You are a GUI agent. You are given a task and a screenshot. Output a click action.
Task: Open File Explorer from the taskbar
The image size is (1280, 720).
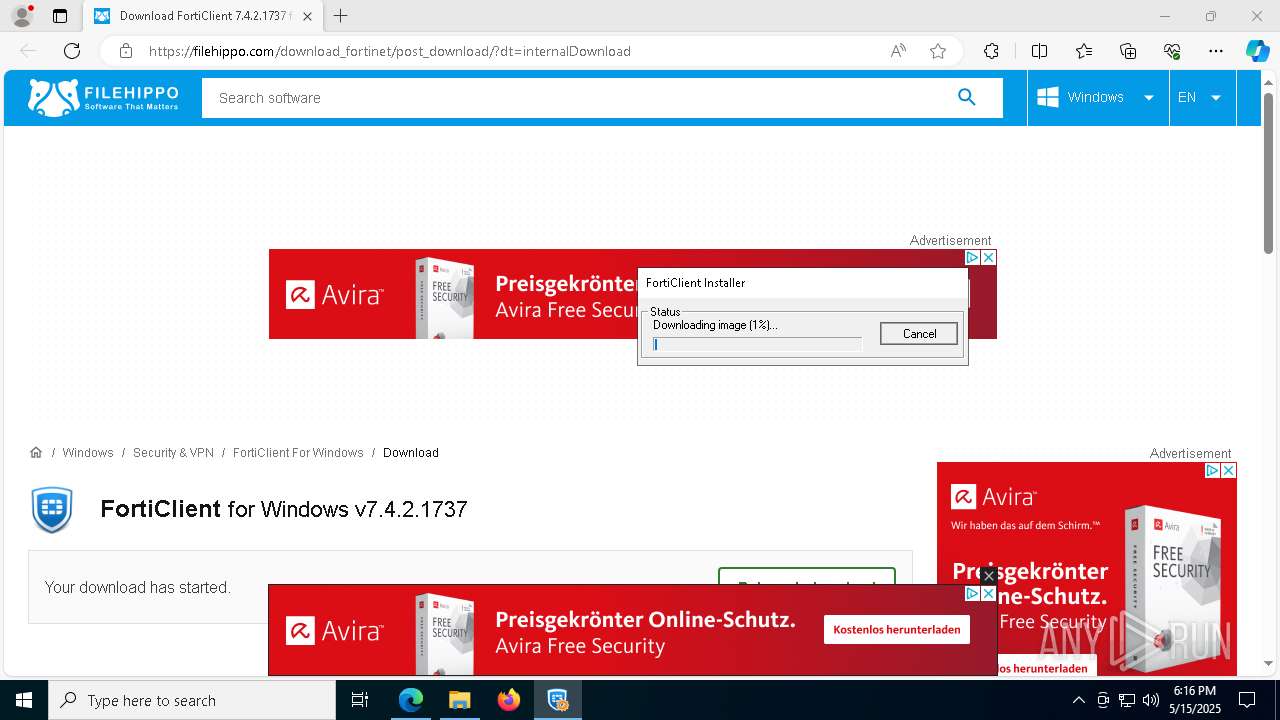click(459, 700)
